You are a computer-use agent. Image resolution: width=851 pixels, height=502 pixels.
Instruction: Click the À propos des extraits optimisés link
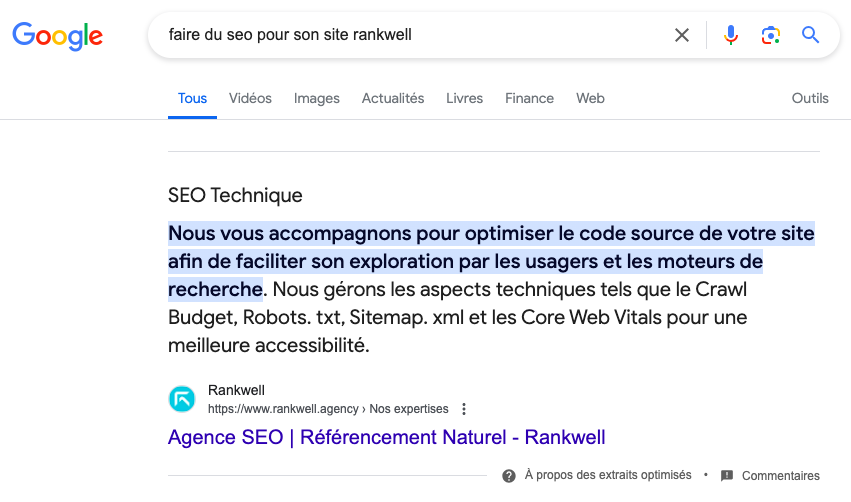(x=608, y=475)
